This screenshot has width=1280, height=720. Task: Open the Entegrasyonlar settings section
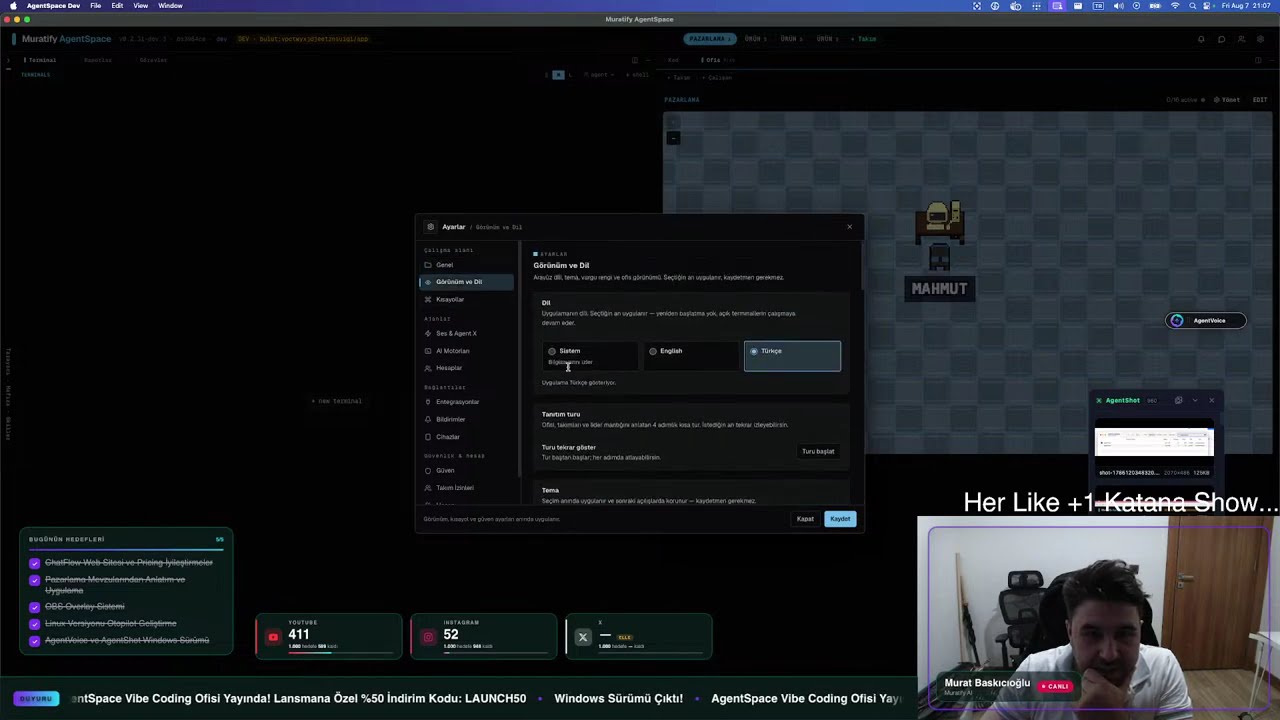(x=466, y=402)
